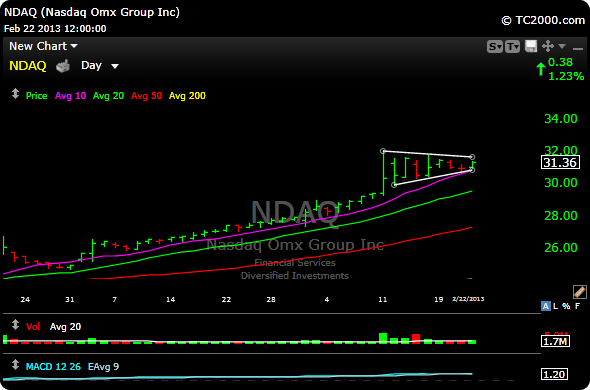Open the gray triangle window options menu
590x390 pixels.
point(562,46)
